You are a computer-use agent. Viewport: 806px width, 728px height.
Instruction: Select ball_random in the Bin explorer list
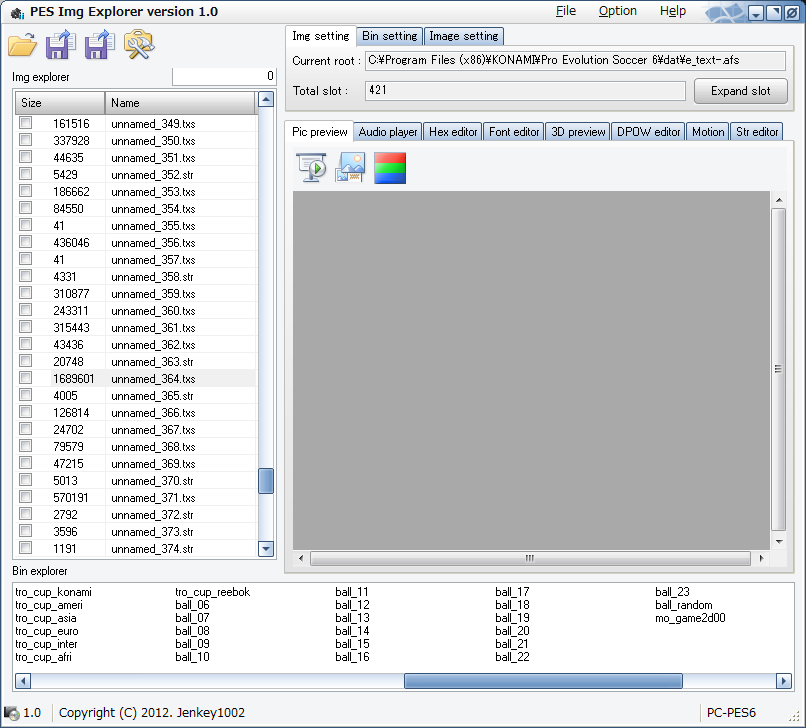[684, 605]
